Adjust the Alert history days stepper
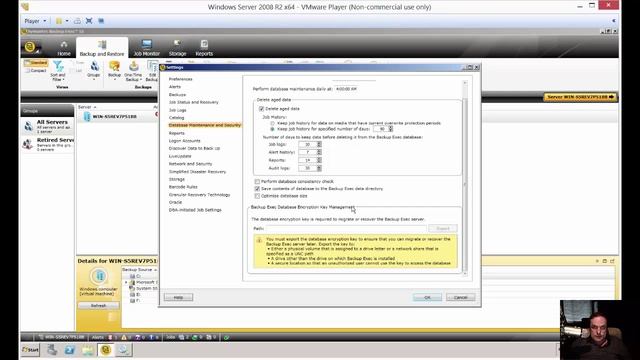This screenshot has width=640, height=360. point(319,152)
